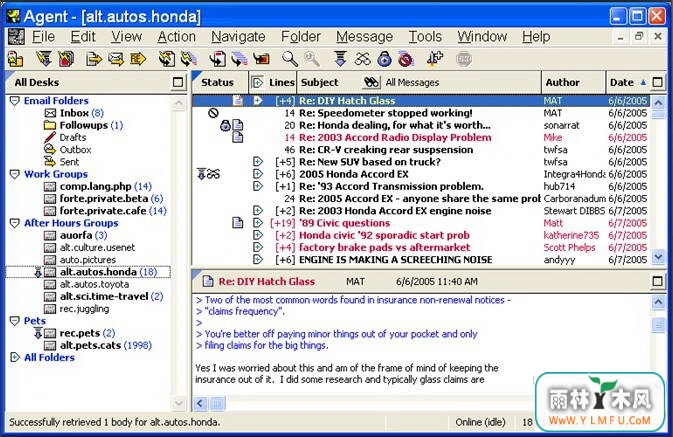The width and height of the screenshot is (673, 437).
Task: Click the lightning document get body icon
Action: (x=167, y=59)
